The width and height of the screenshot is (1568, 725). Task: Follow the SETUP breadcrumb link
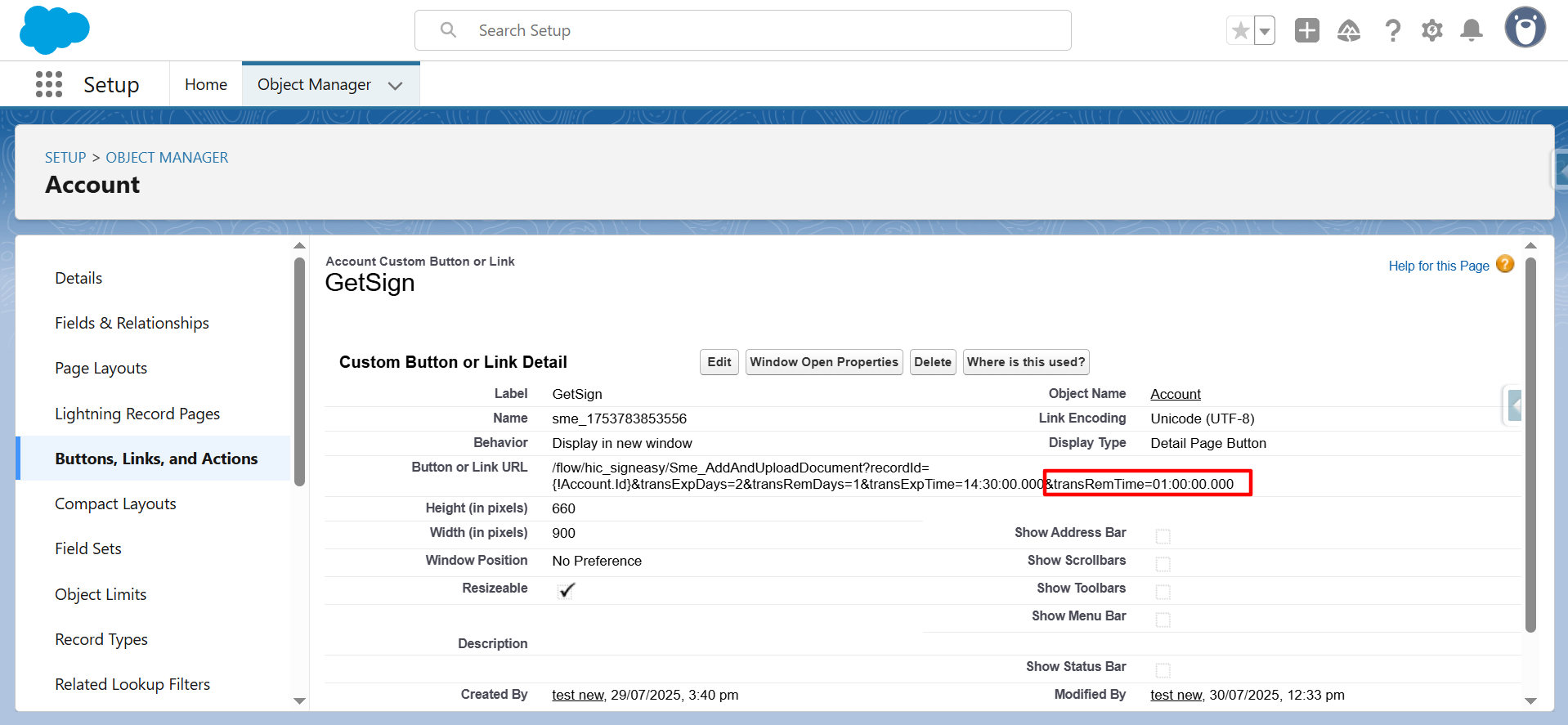pos(65,158)
